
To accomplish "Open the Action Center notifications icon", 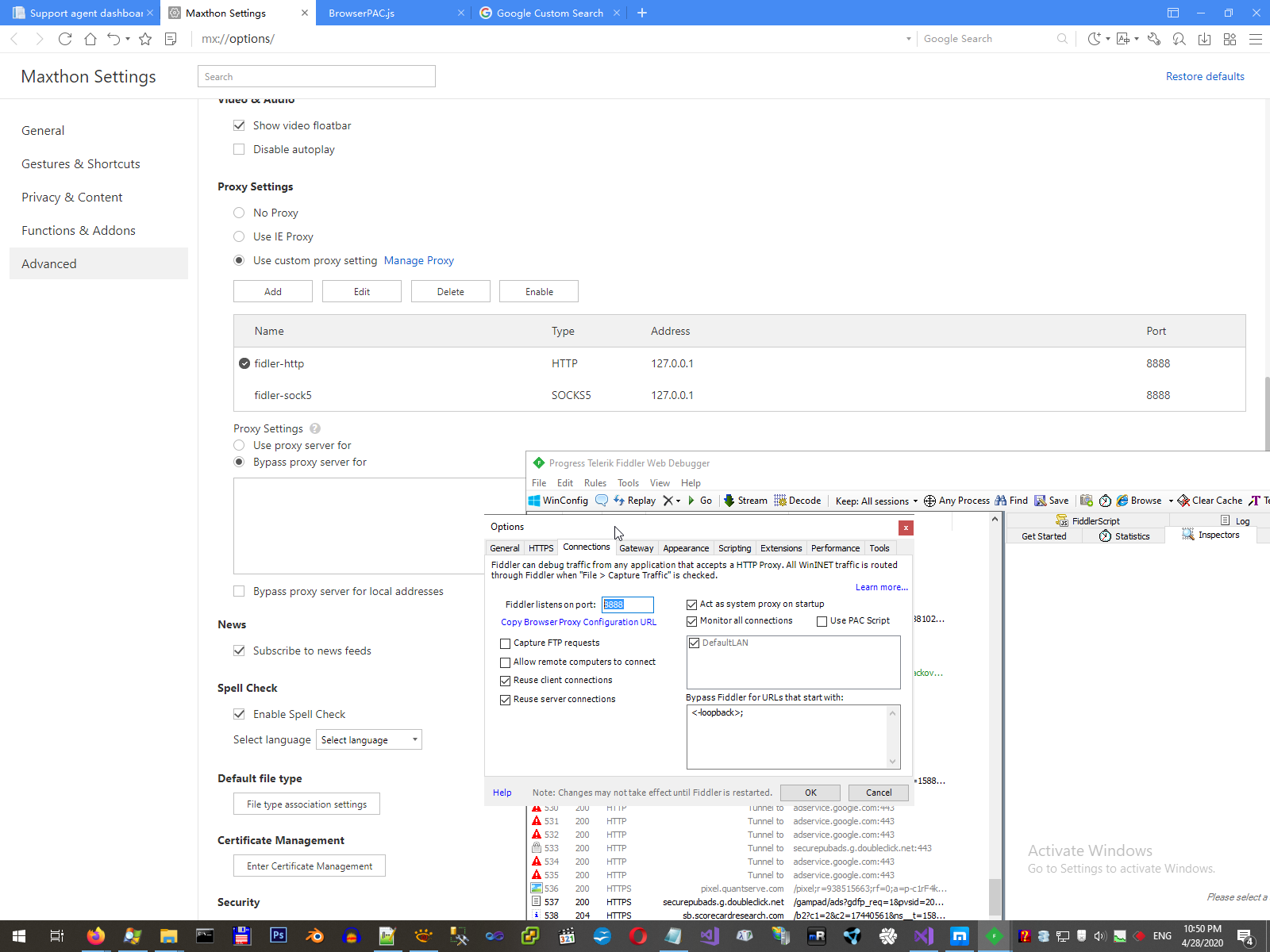I will point(1245,936).
